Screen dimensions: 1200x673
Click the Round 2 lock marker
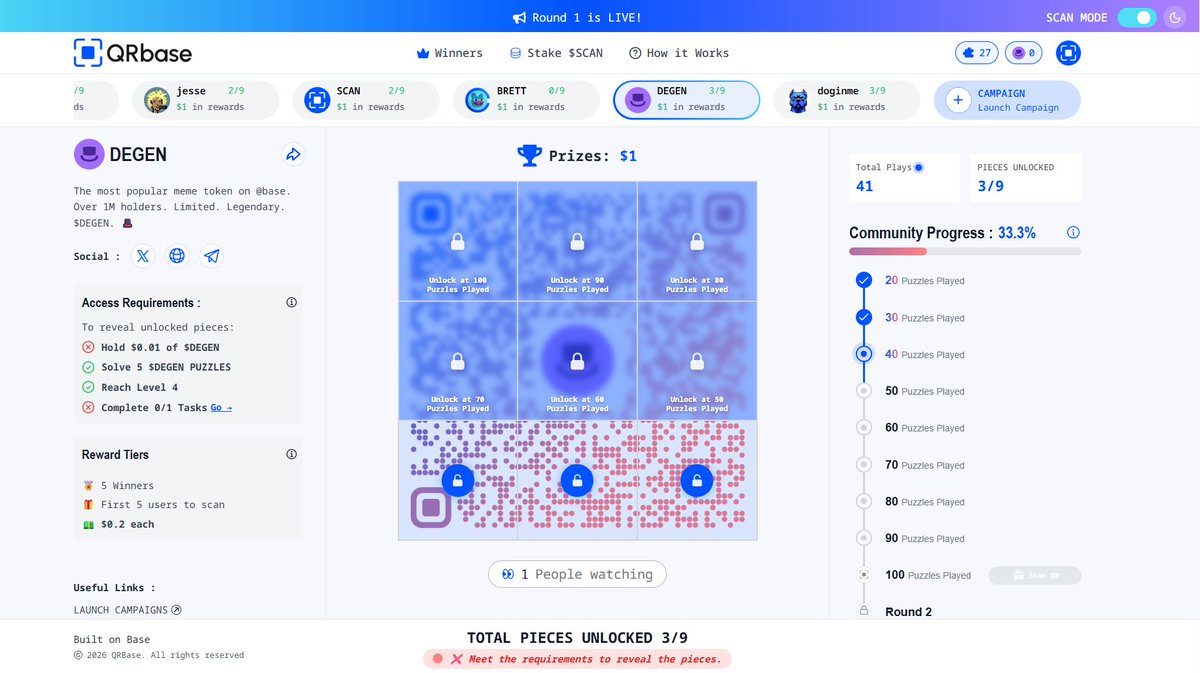click(864, 611)
